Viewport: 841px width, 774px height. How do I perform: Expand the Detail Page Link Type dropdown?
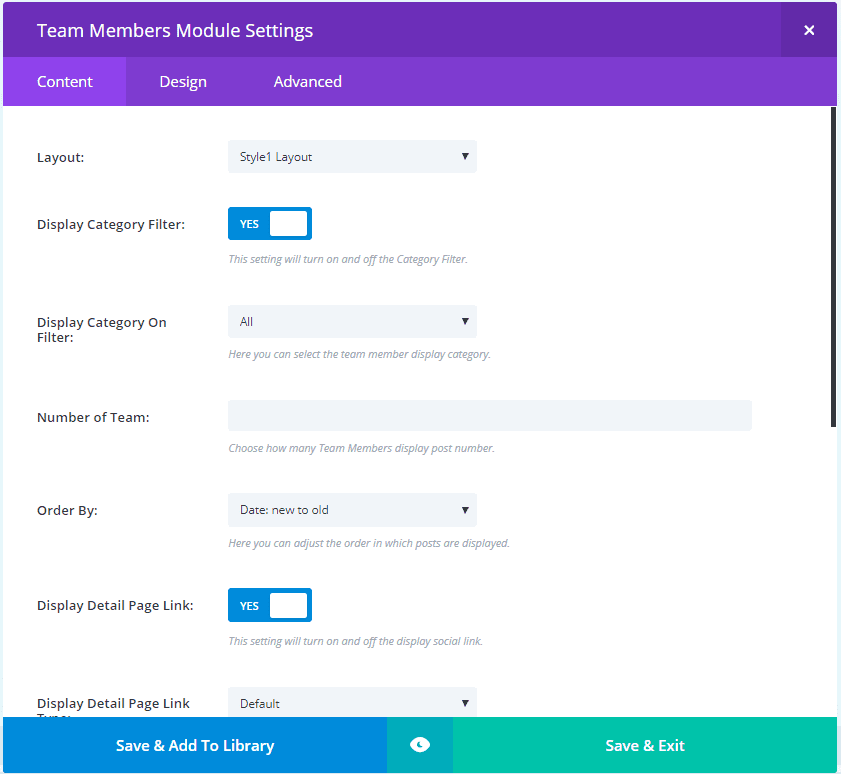(352, 703)
